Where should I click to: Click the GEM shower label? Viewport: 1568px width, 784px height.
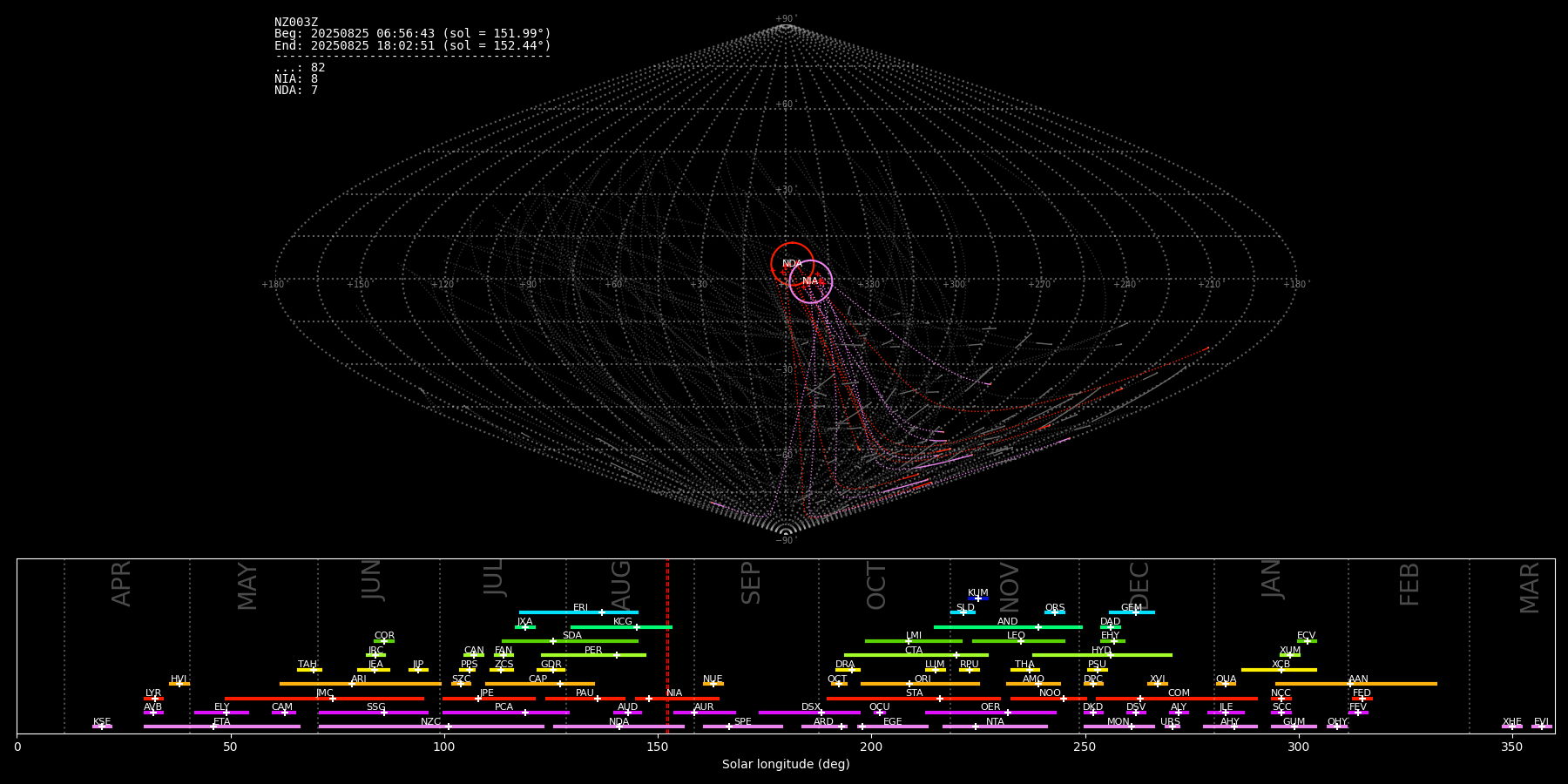click(1131, 608)
